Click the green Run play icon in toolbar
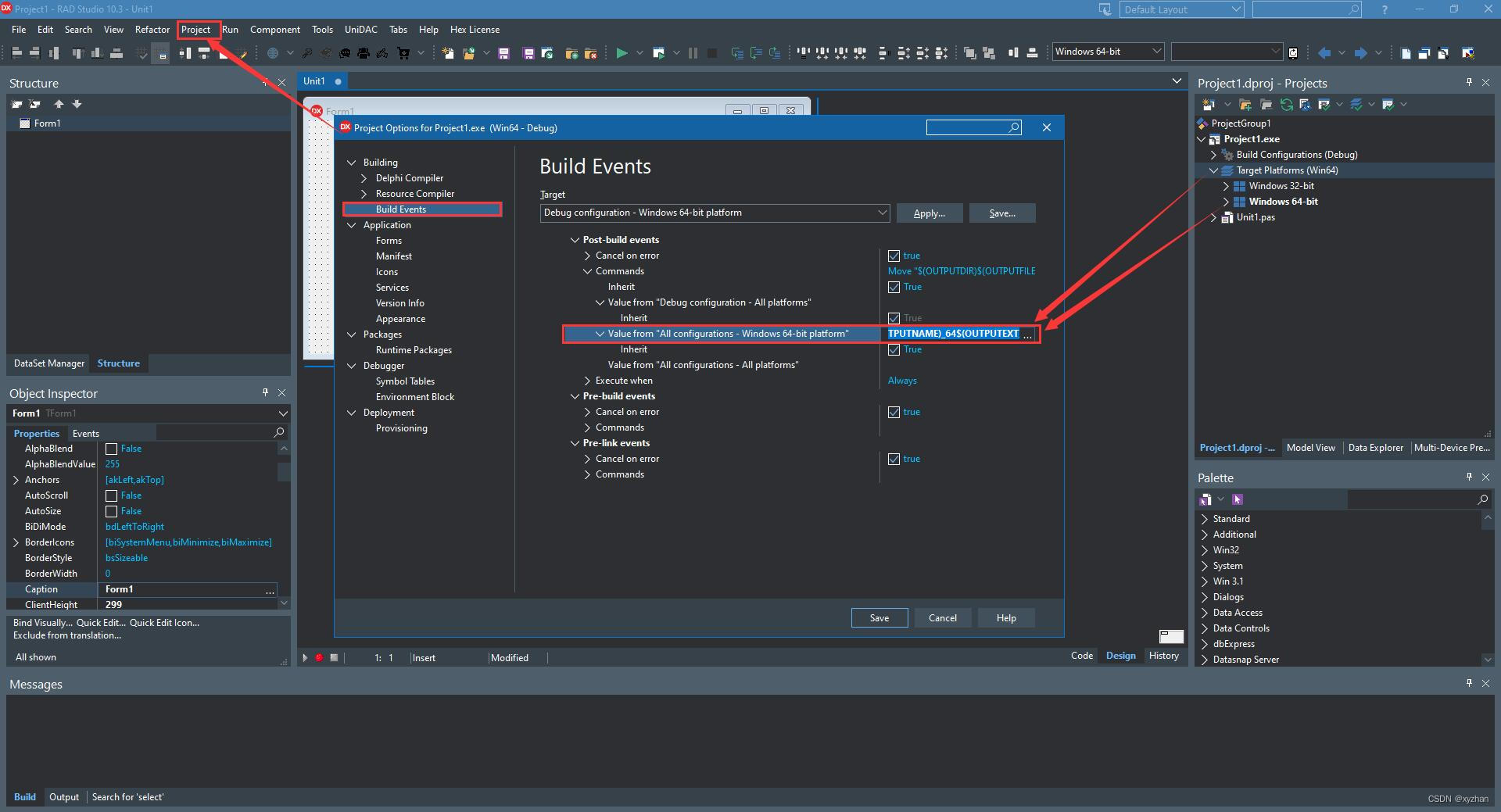1501x812 pixels. 622,53
